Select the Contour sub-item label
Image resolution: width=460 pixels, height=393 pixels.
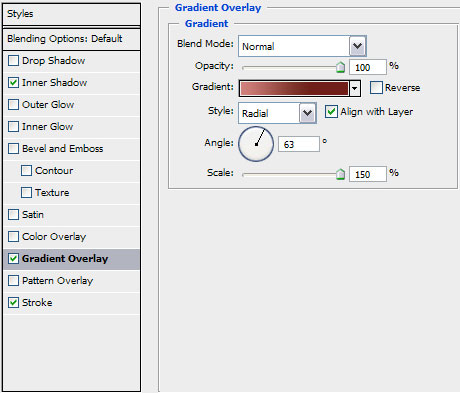[x=54, y=171]
